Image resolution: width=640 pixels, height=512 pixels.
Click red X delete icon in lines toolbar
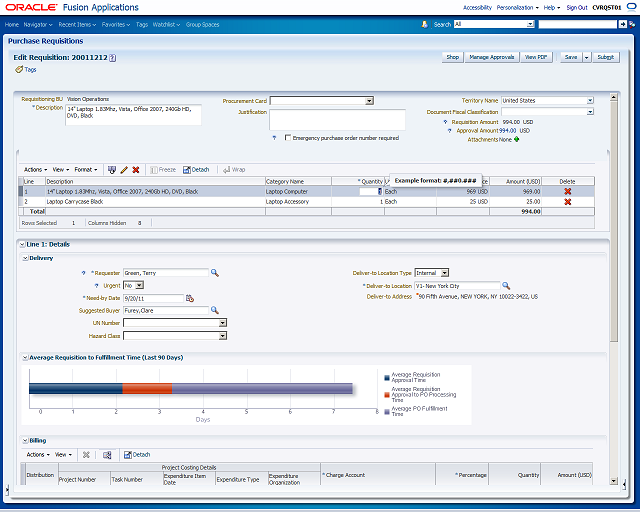[x=136, y=170]
